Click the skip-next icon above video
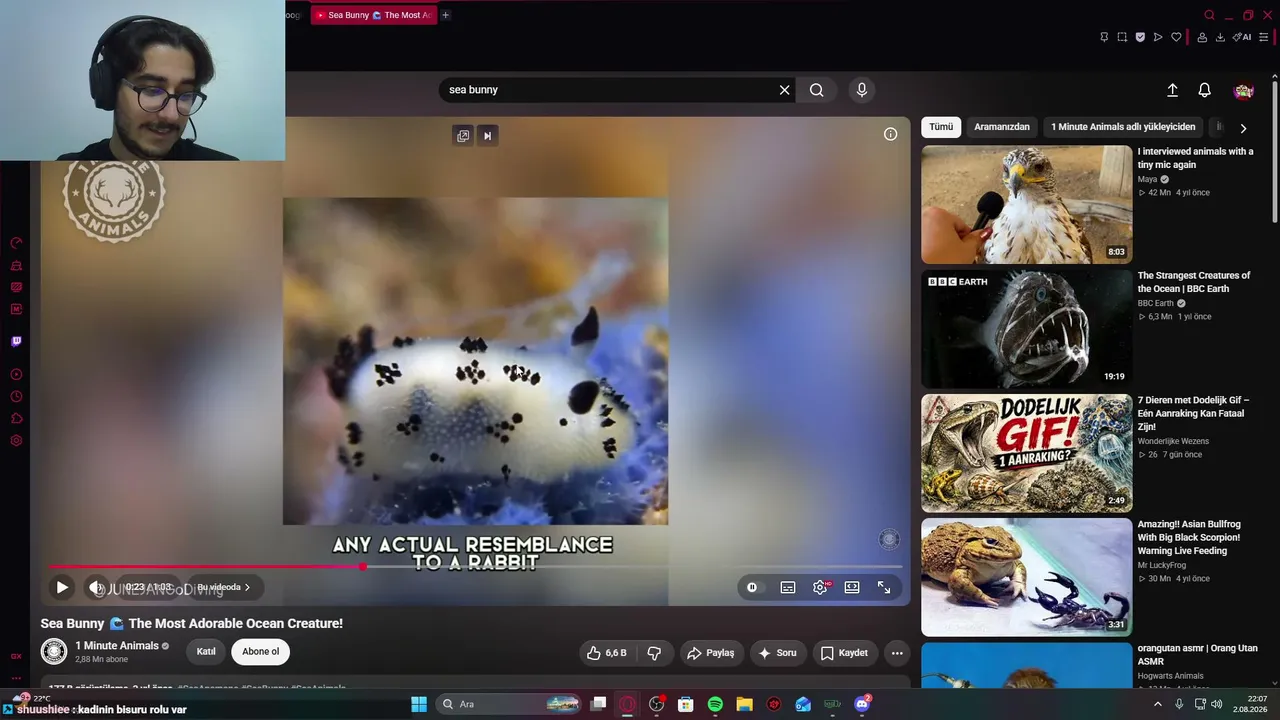 point(487,136)
